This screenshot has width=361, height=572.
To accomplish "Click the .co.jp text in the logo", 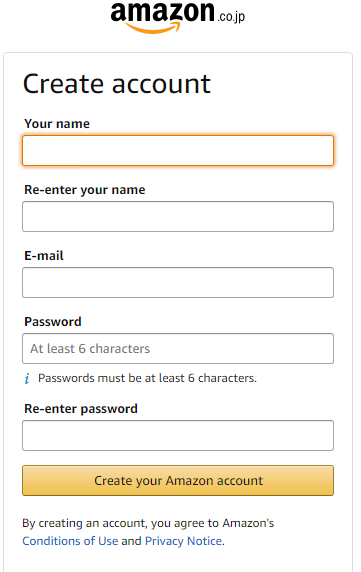I will coord(232,17).
